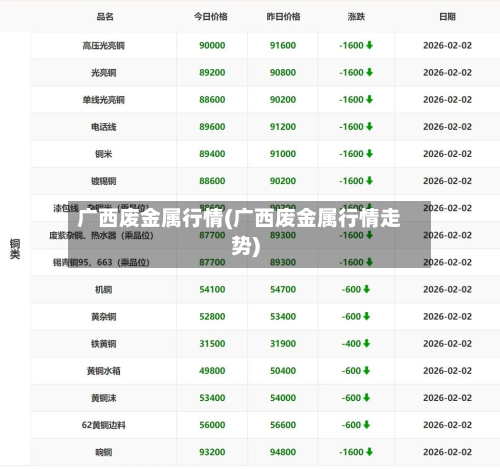
Task: Click today's price 89400
Action: pos(212,154)
